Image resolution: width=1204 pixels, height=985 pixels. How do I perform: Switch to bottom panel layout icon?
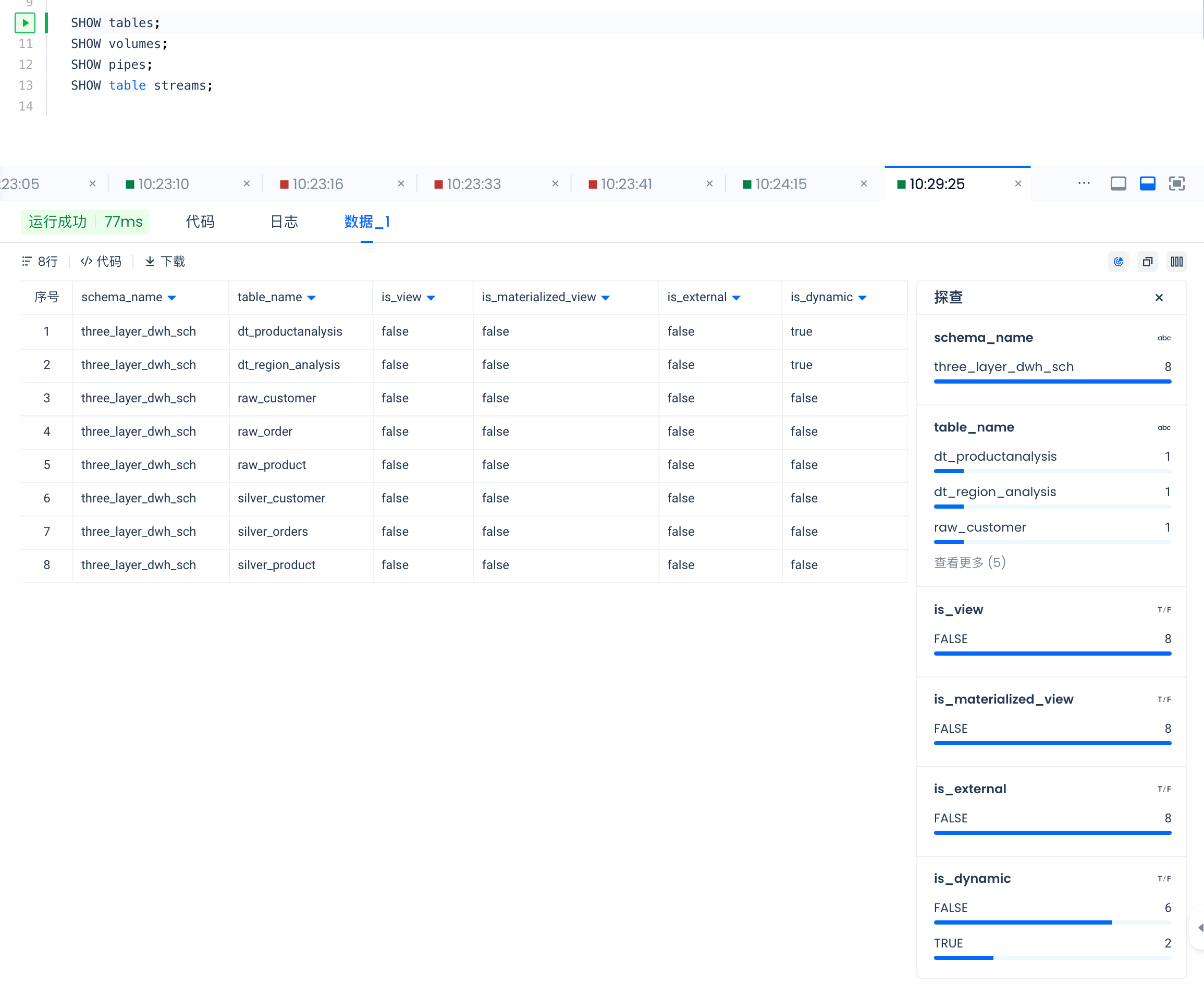point(1147,184)
